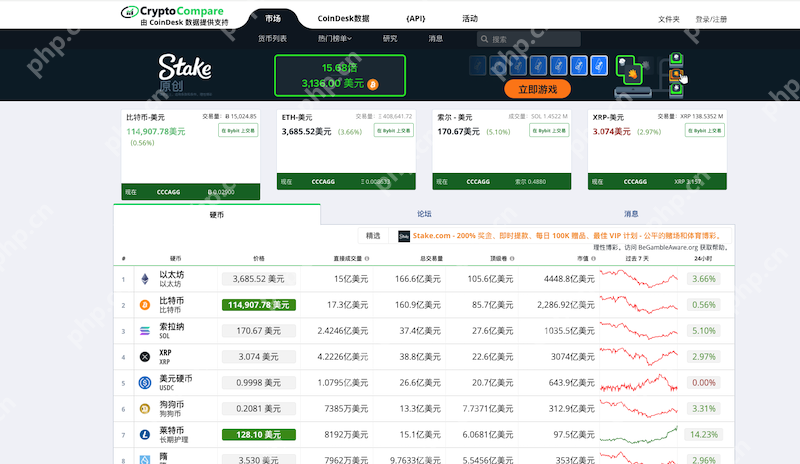
Task: Click the Litecoin 7-day sparkline chart
Action: pos(639,434)
